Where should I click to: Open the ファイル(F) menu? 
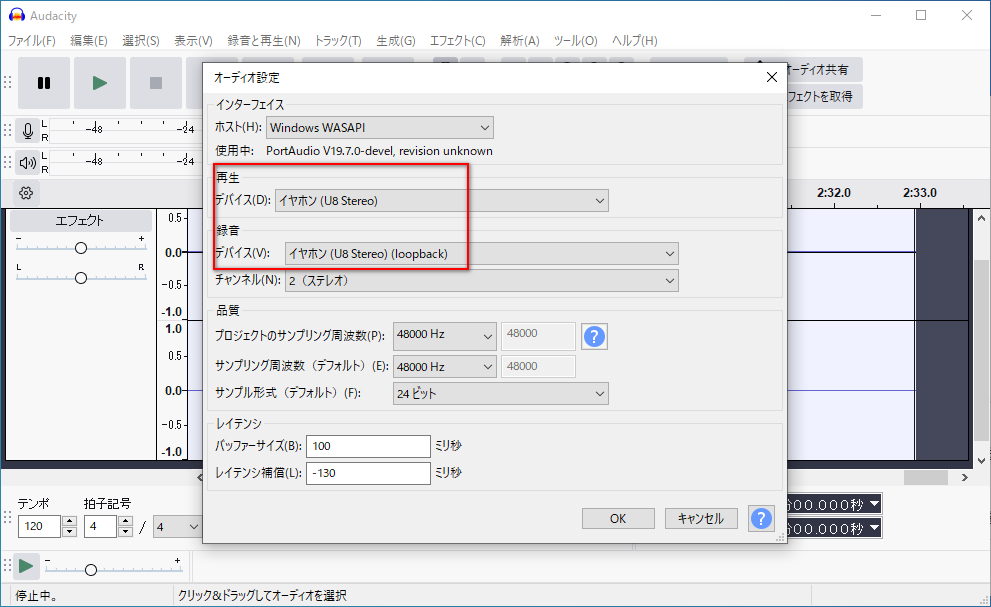(32, 40)
